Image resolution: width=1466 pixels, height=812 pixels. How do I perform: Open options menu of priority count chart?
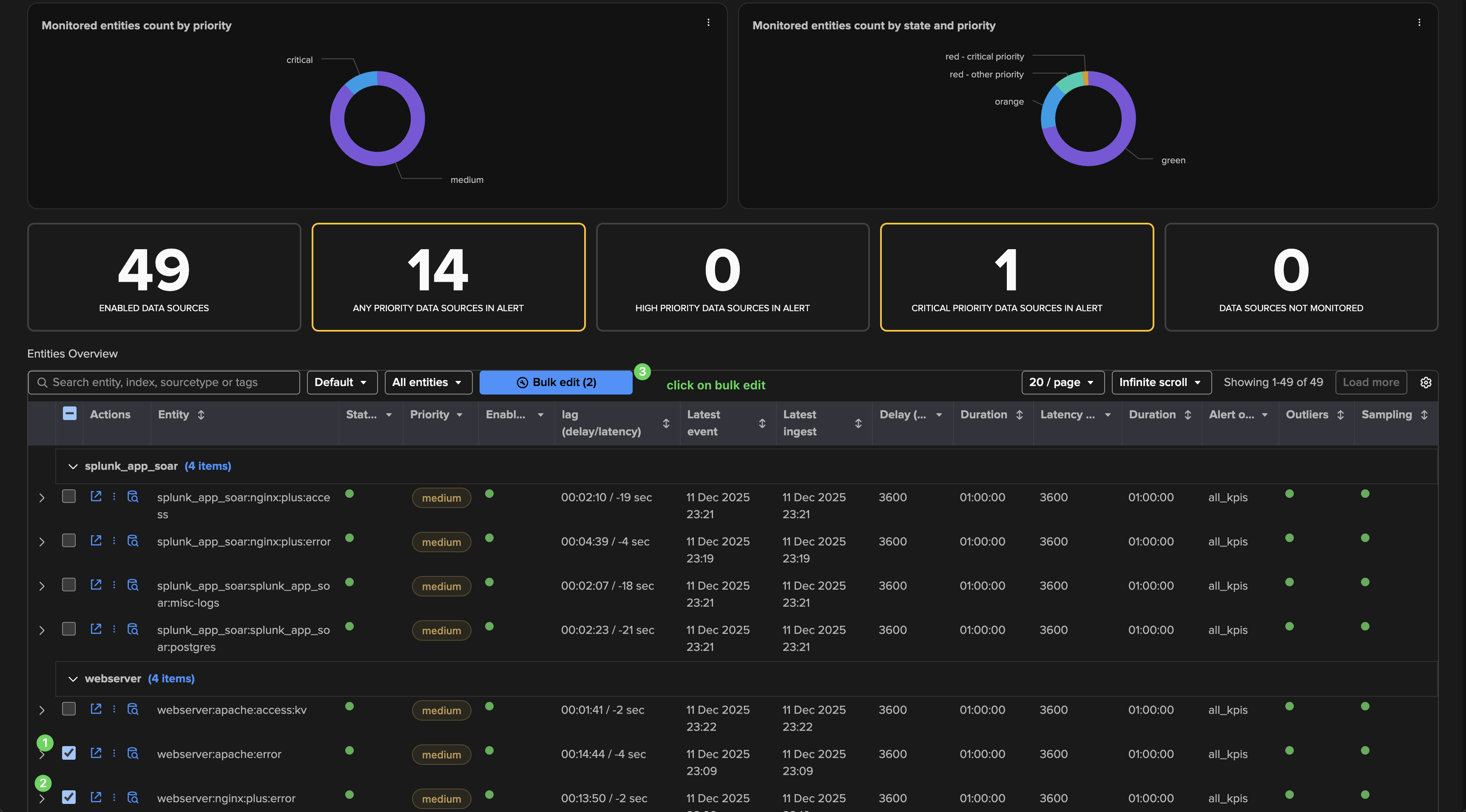point(708,23)
